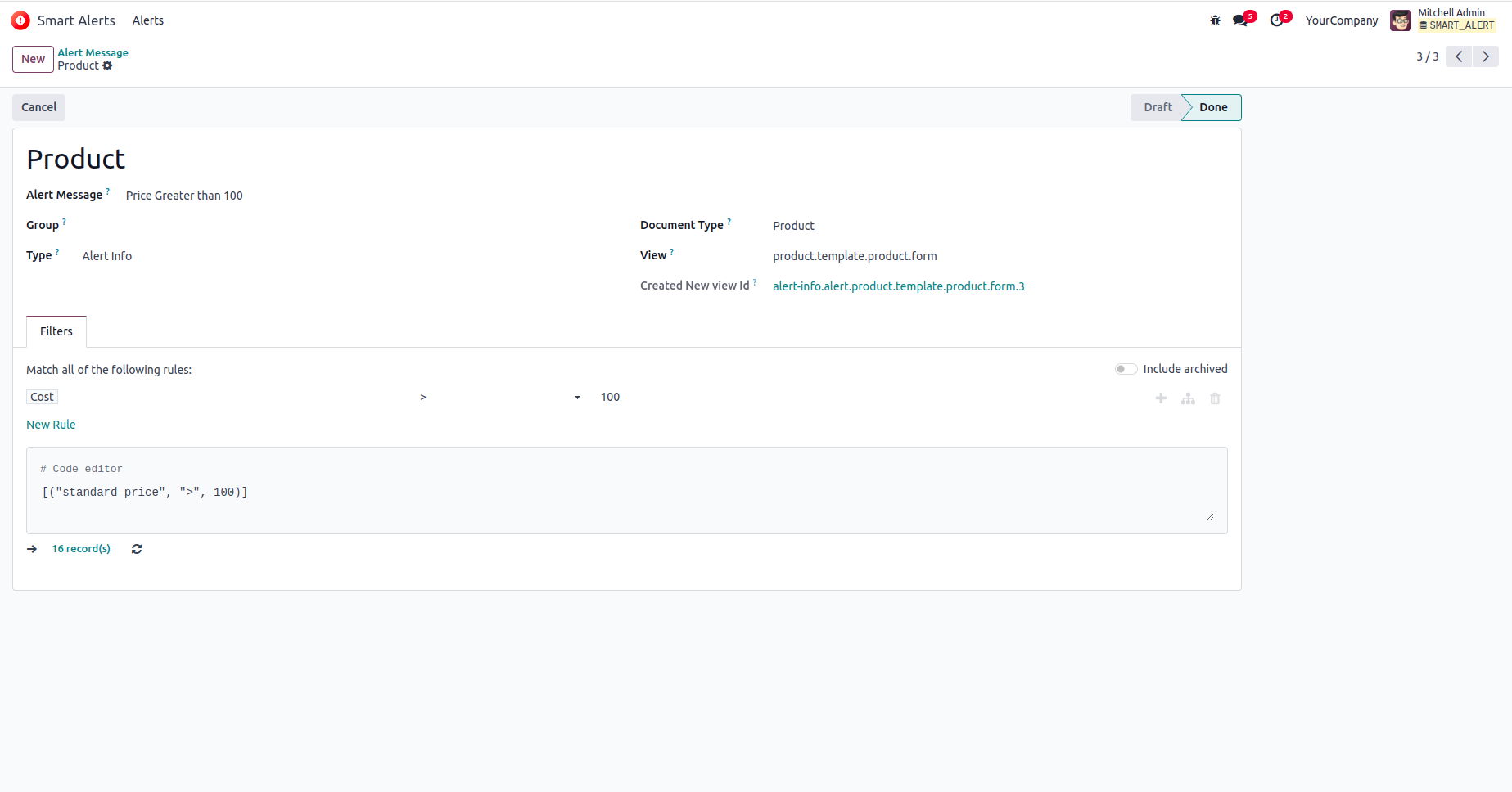Click Smart Alerts app title
Image resolution: width=1512 pixels, height=792 pixels.
click(76, 20)
